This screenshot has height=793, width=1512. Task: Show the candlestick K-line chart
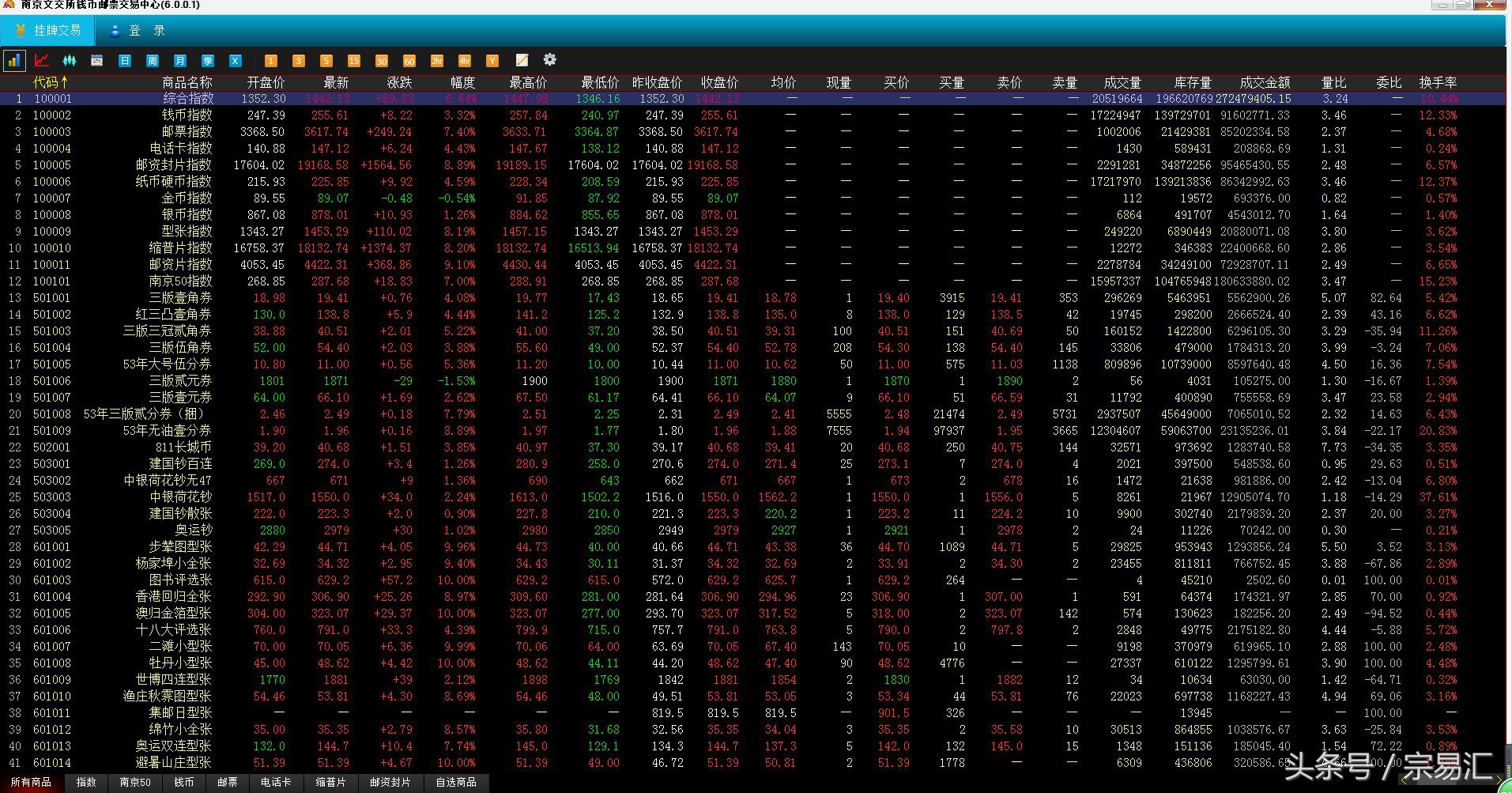[x=70, y=60]
